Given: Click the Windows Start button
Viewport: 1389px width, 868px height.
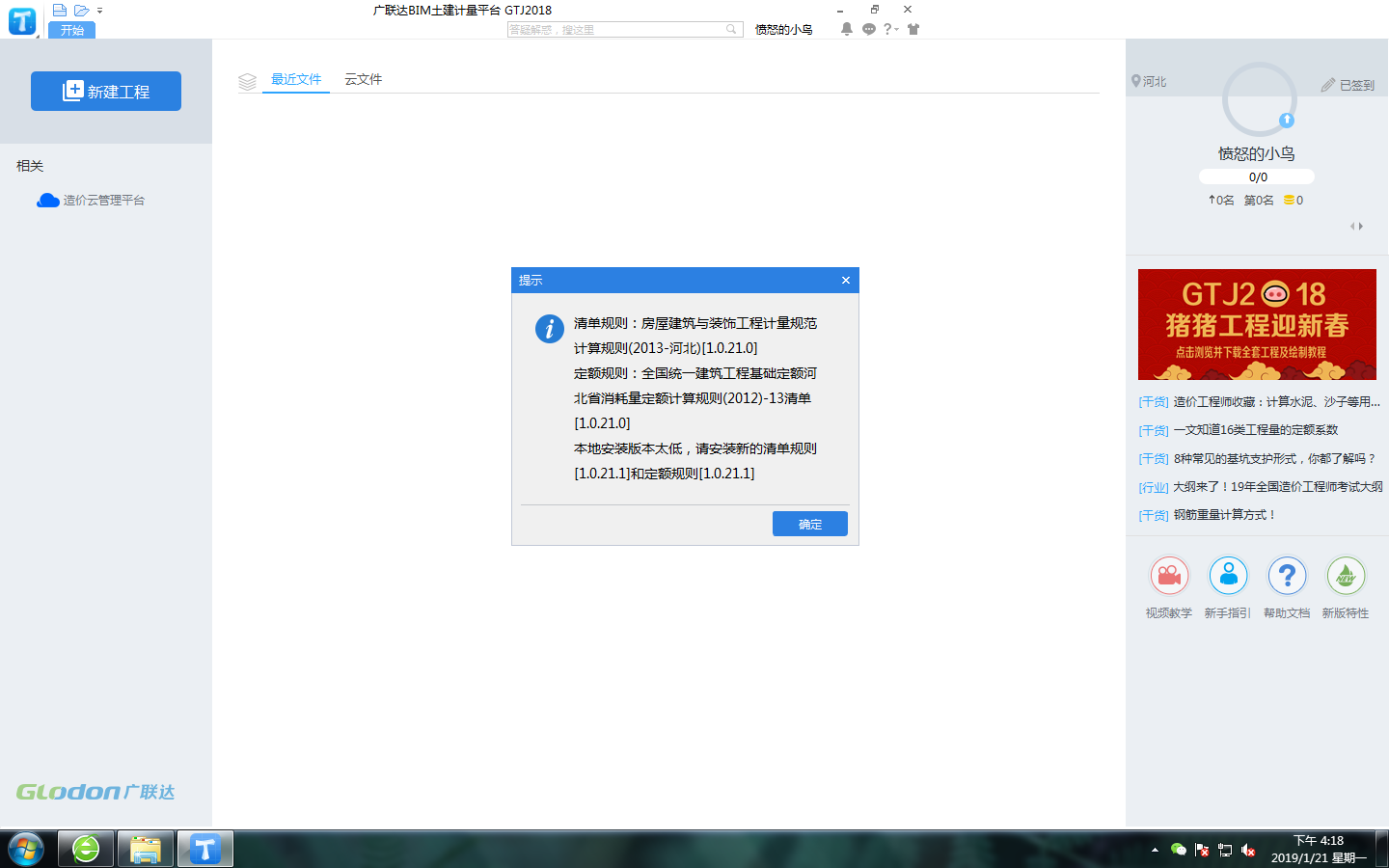Looking at the screenshot, I should (26, 850).
